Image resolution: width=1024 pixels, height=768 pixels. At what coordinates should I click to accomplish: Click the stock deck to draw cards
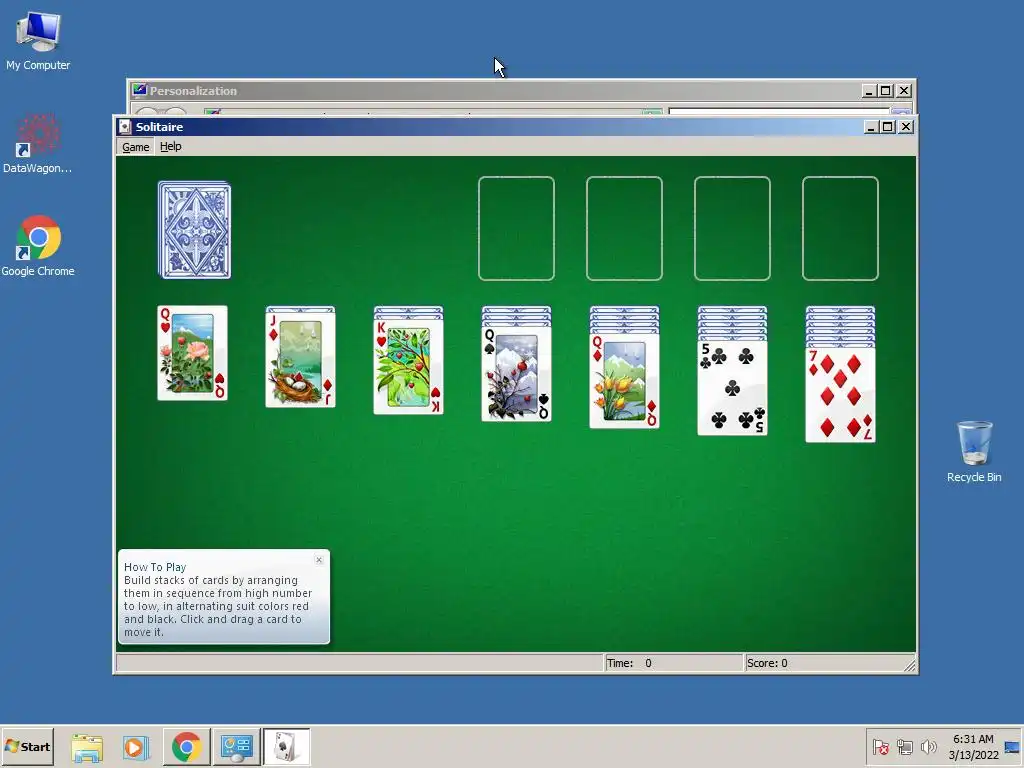pos(194,230)
